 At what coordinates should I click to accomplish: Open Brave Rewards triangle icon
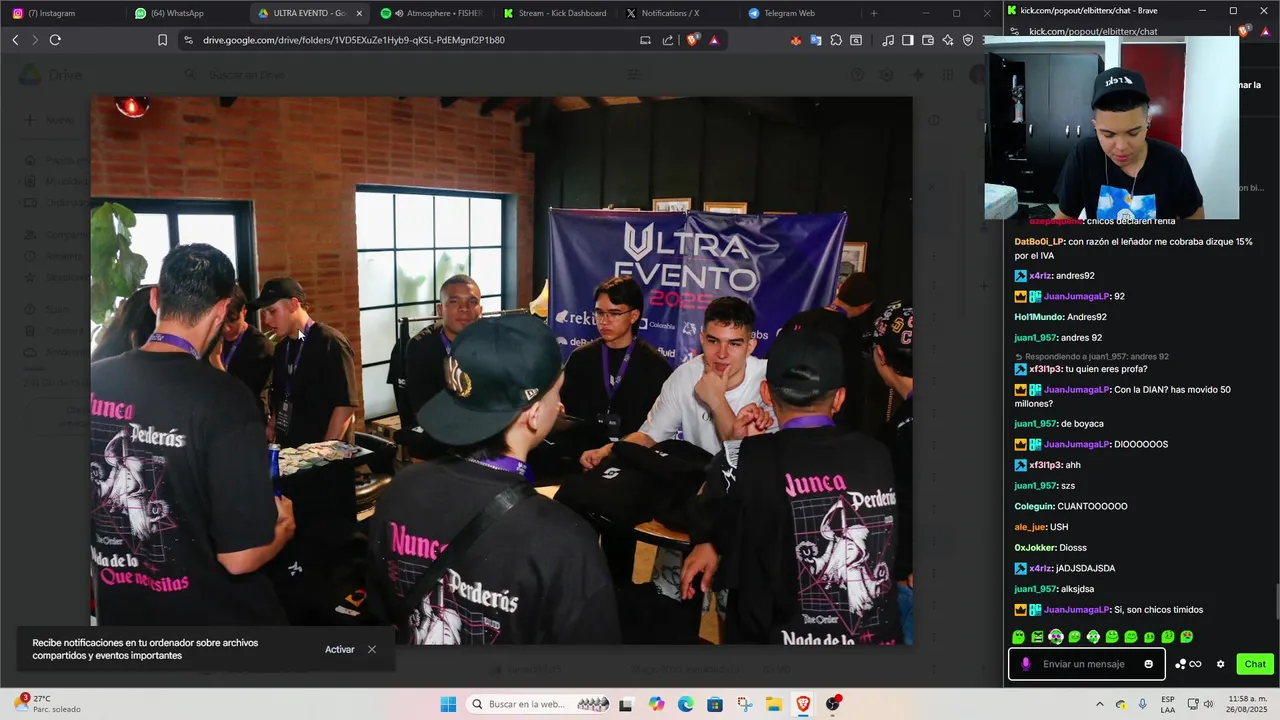coord(714,40)
